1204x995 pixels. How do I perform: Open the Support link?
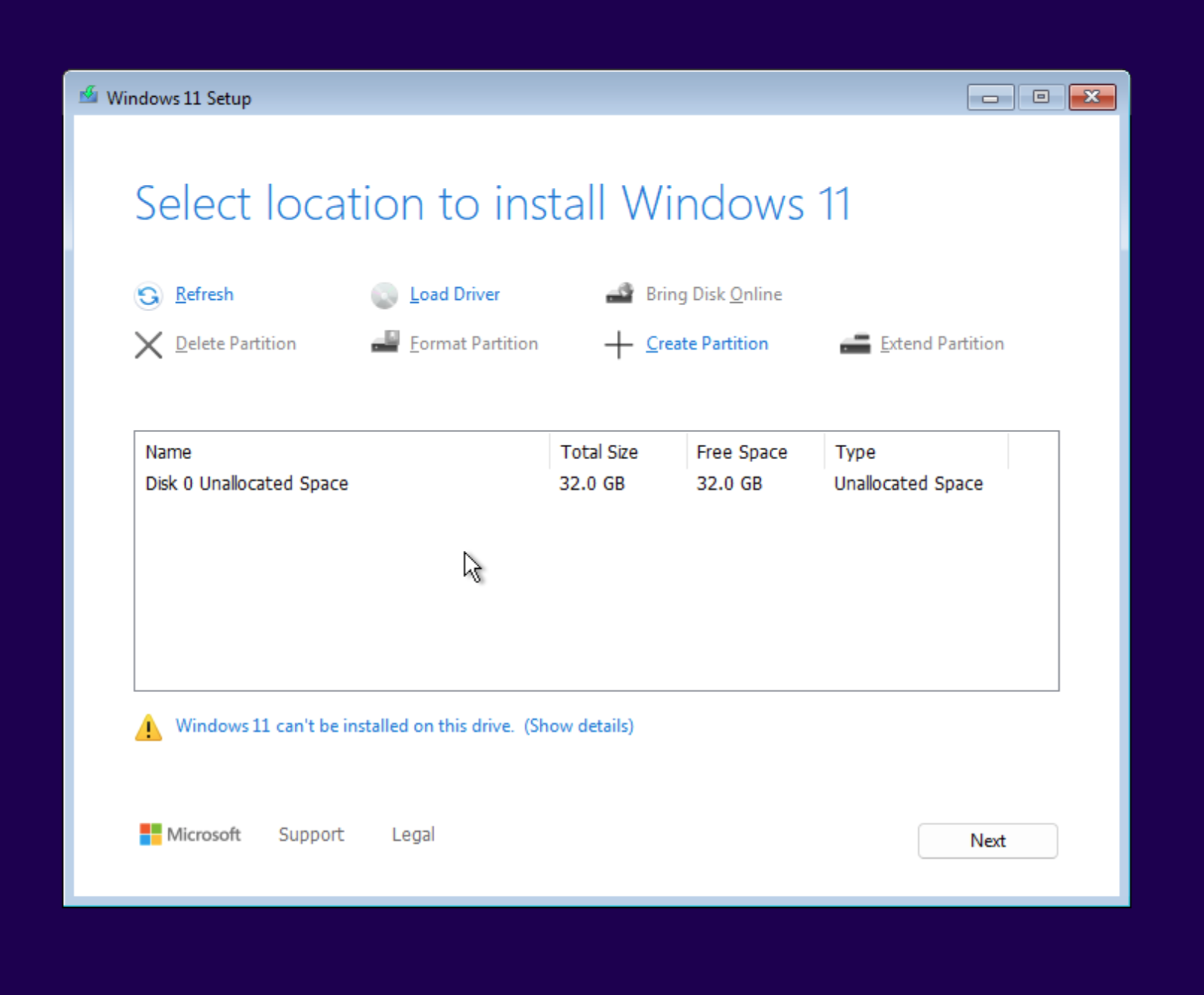coord(311,834)
